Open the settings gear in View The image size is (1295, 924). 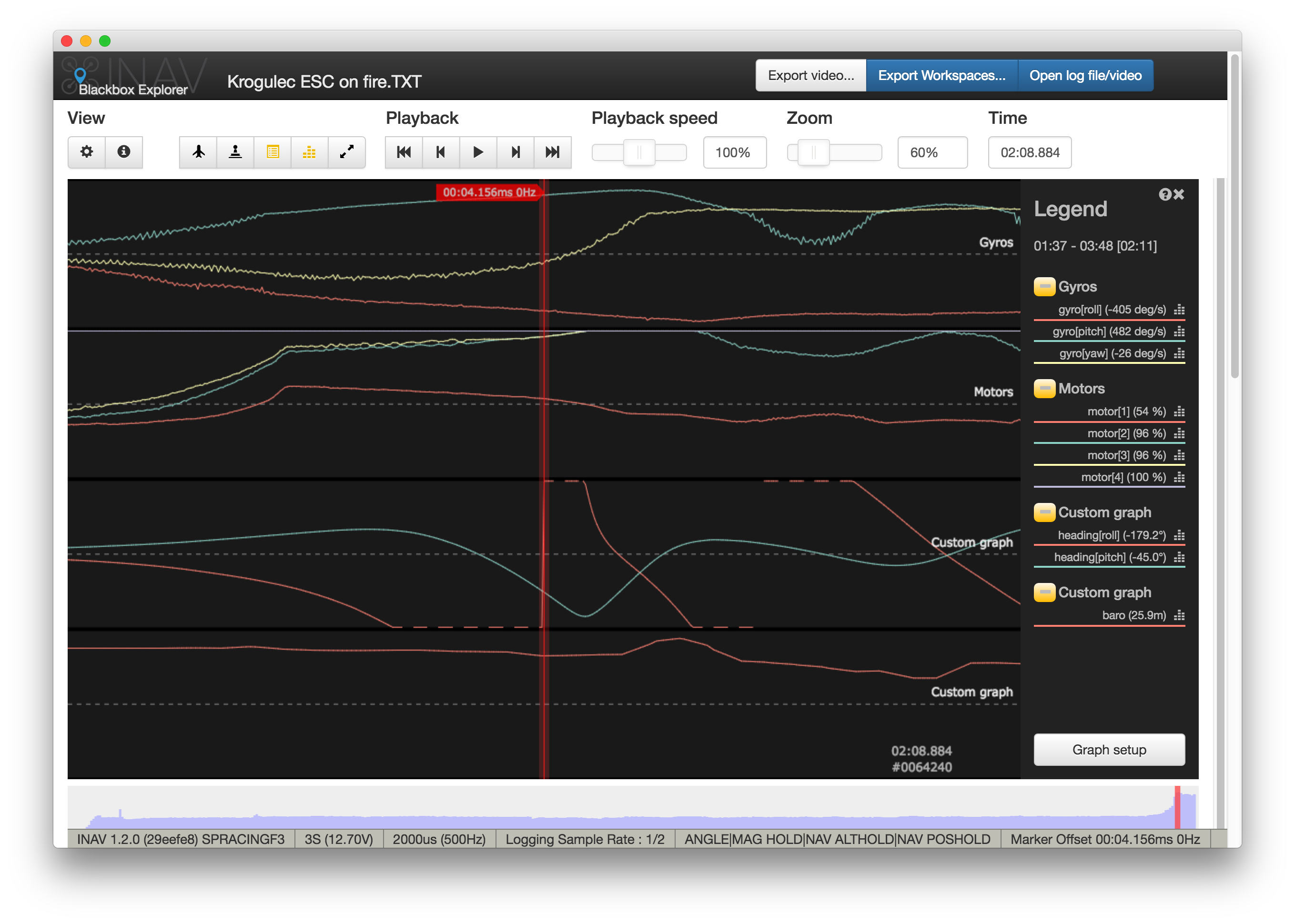click(87, 152)
